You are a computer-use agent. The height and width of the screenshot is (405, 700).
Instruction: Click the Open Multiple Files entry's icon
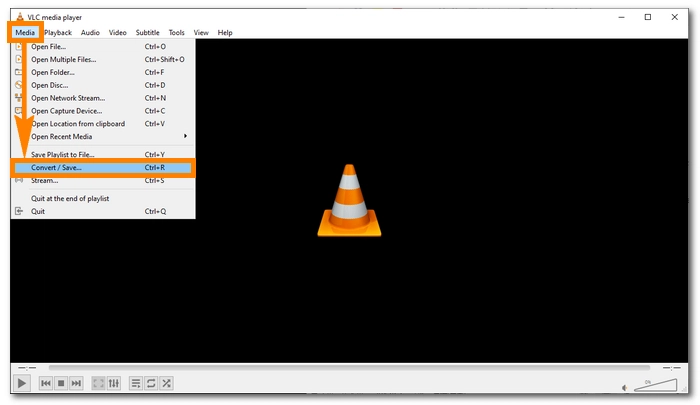click(x=19, y=59)
